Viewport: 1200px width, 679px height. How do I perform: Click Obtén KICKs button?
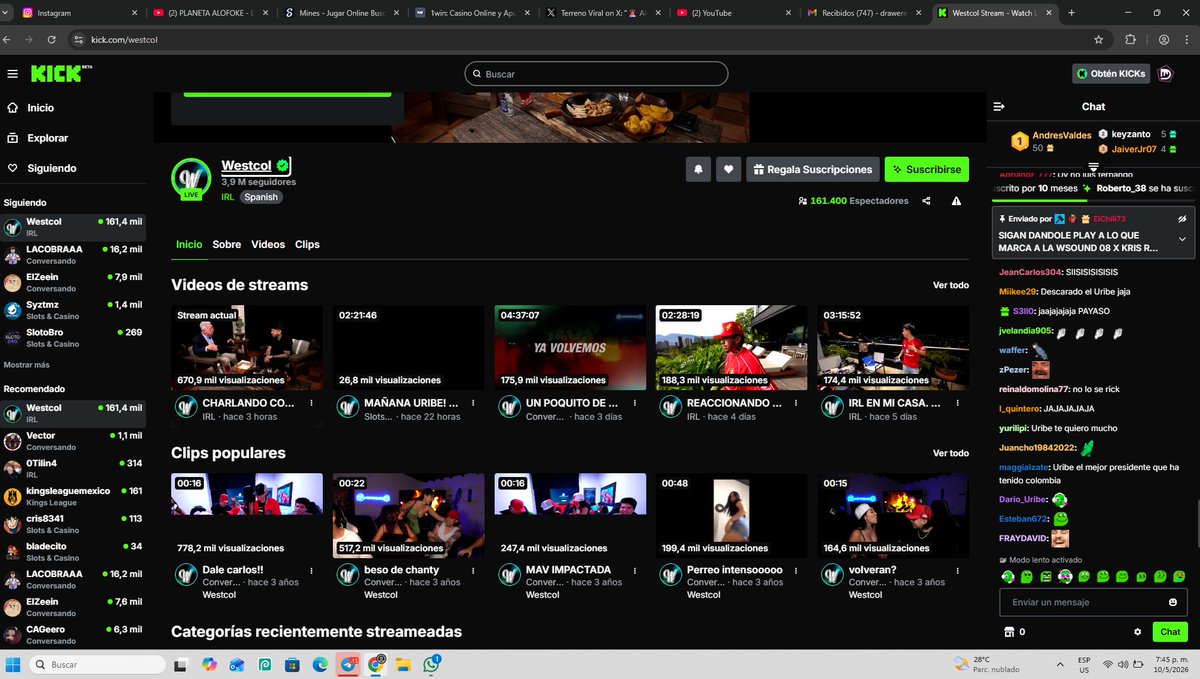pos(1110,74)
